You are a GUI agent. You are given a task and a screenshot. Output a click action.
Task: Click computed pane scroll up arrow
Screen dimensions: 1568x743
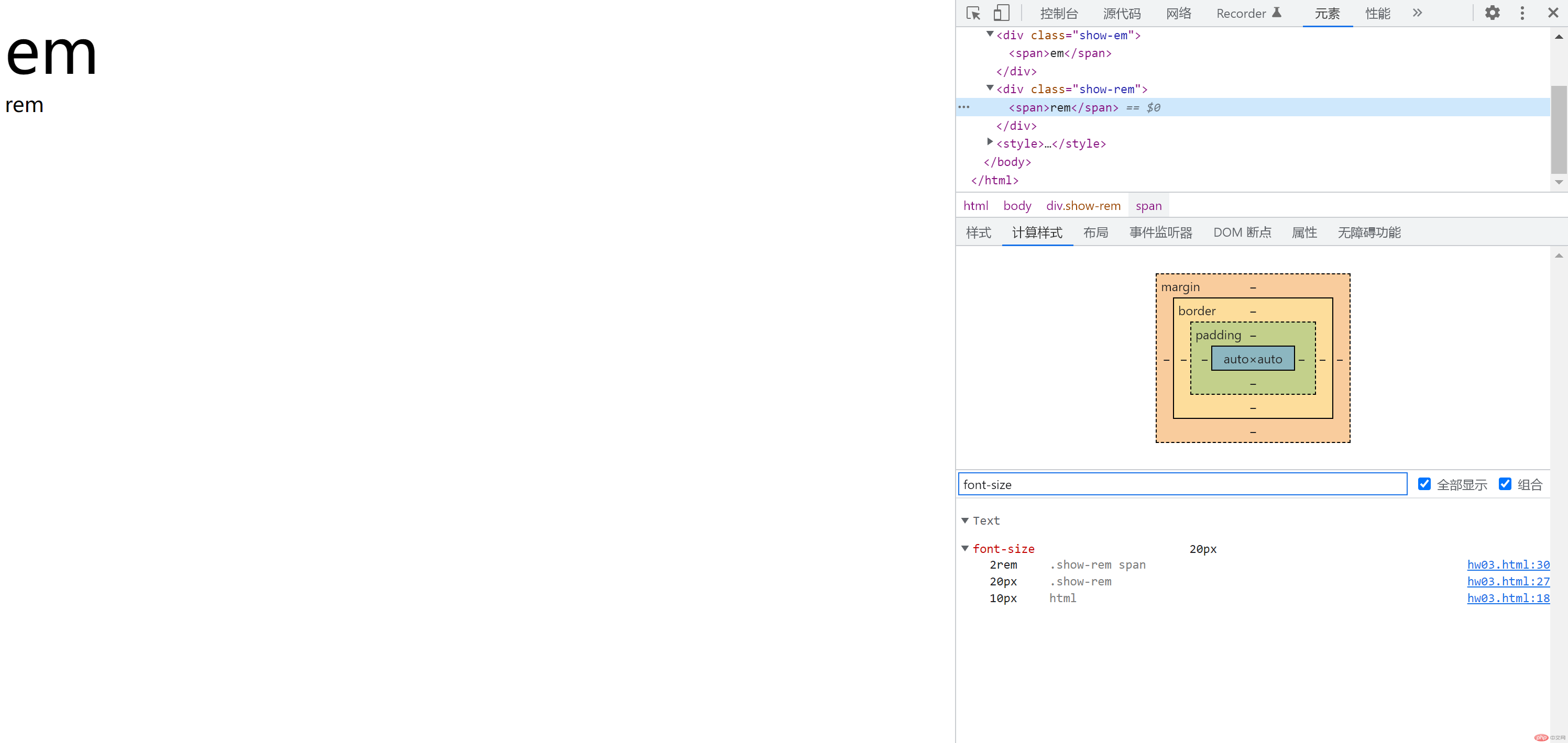[x=1558, y=256]
